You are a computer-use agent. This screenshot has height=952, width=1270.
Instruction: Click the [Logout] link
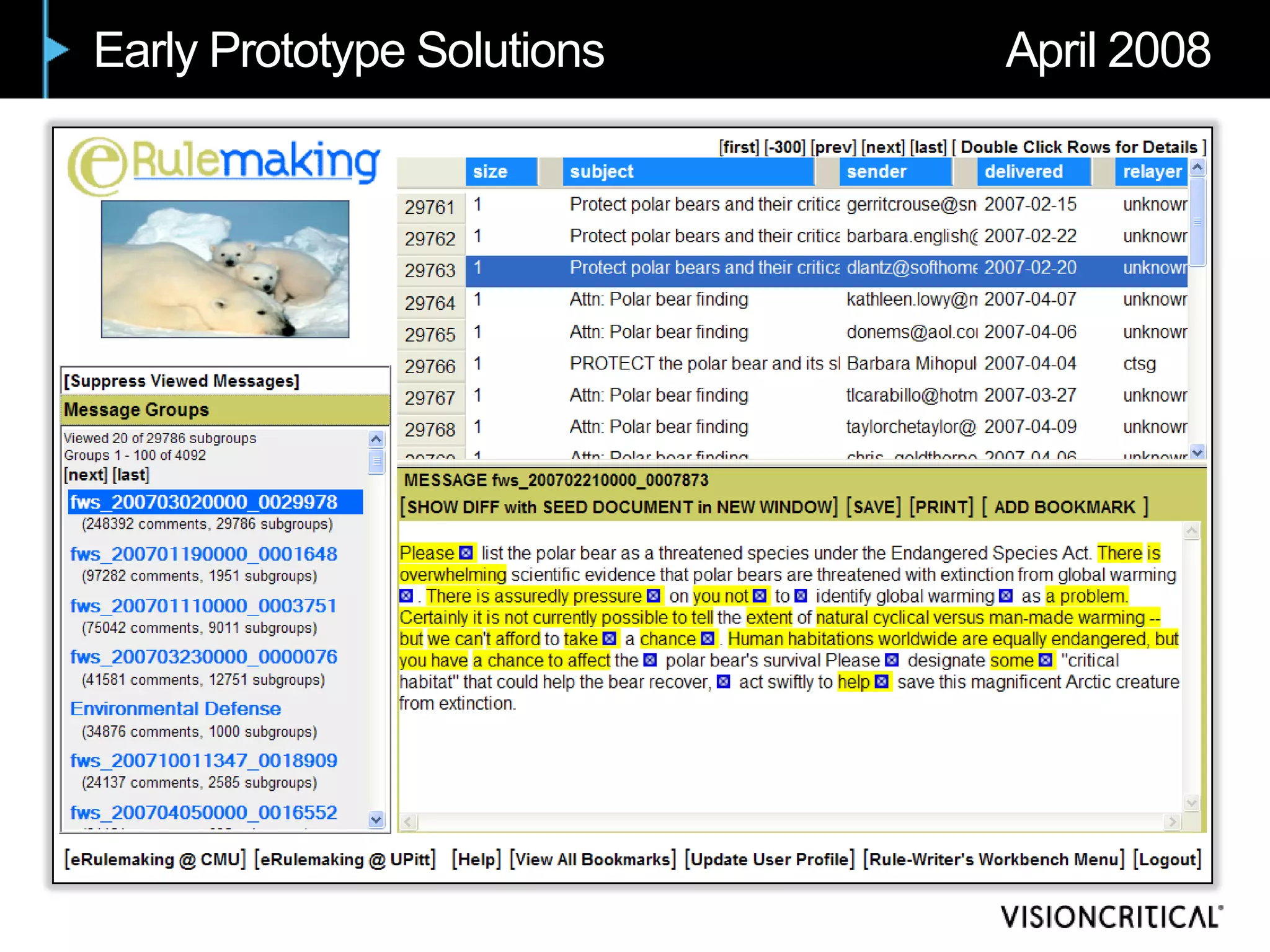(1167, 859)
